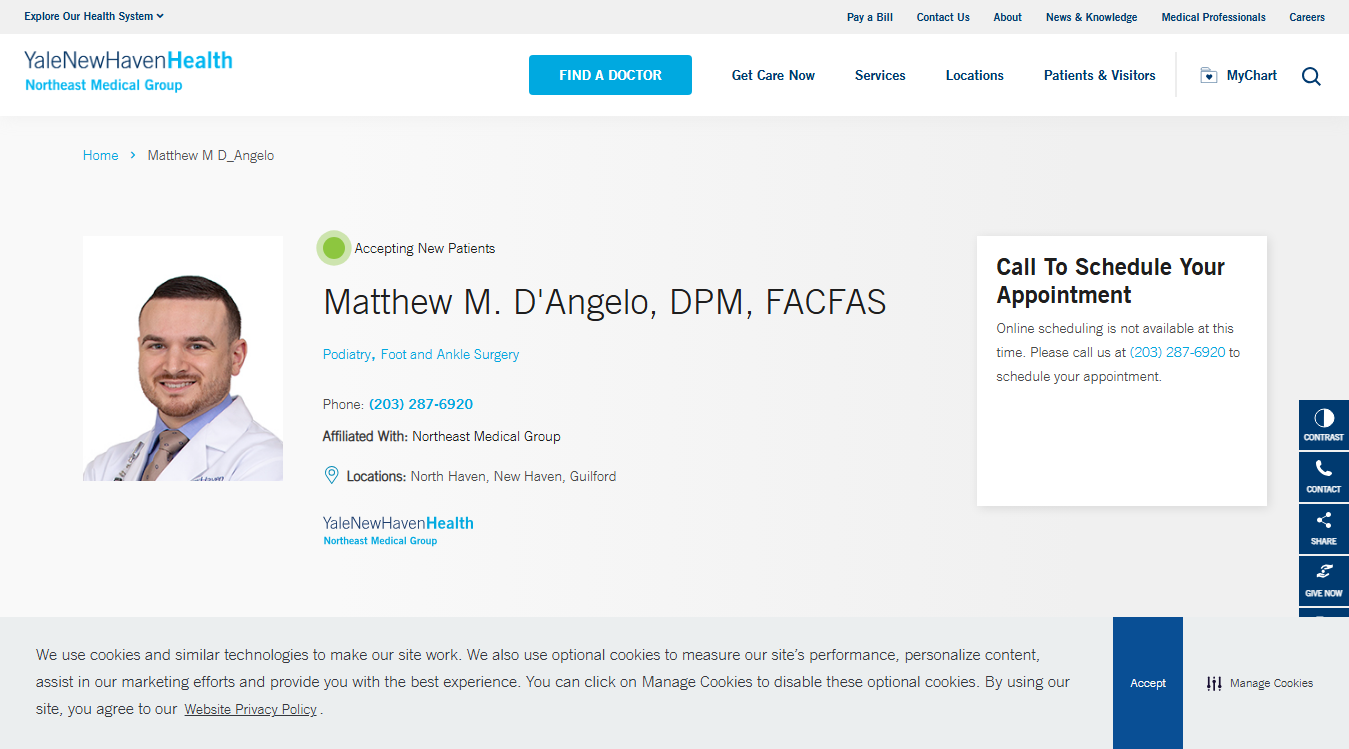Click the North Haven, New Haven, Guilford text

(x=513, y=476)
